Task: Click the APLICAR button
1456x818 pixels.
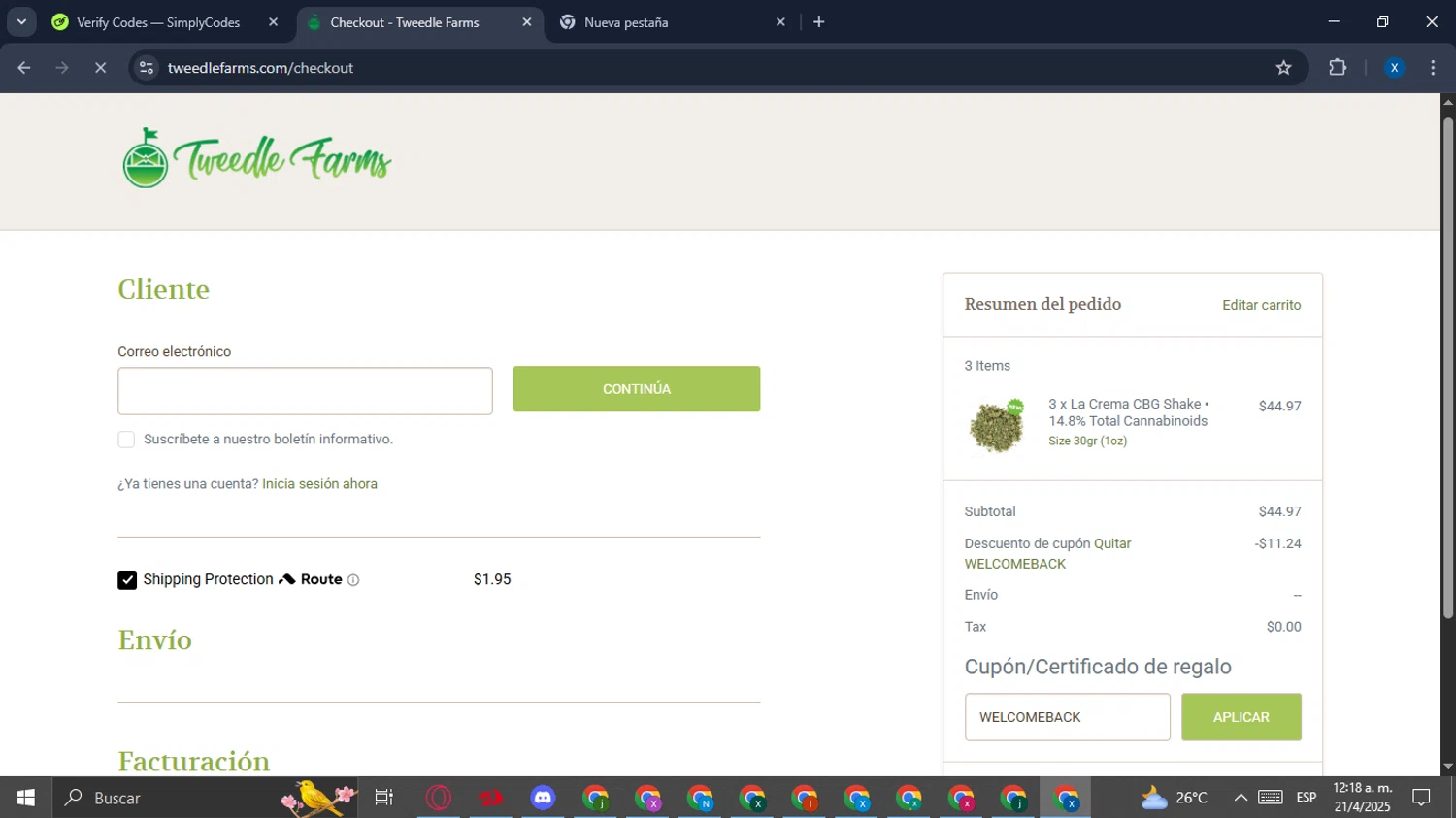Action: click(1241, 717)
